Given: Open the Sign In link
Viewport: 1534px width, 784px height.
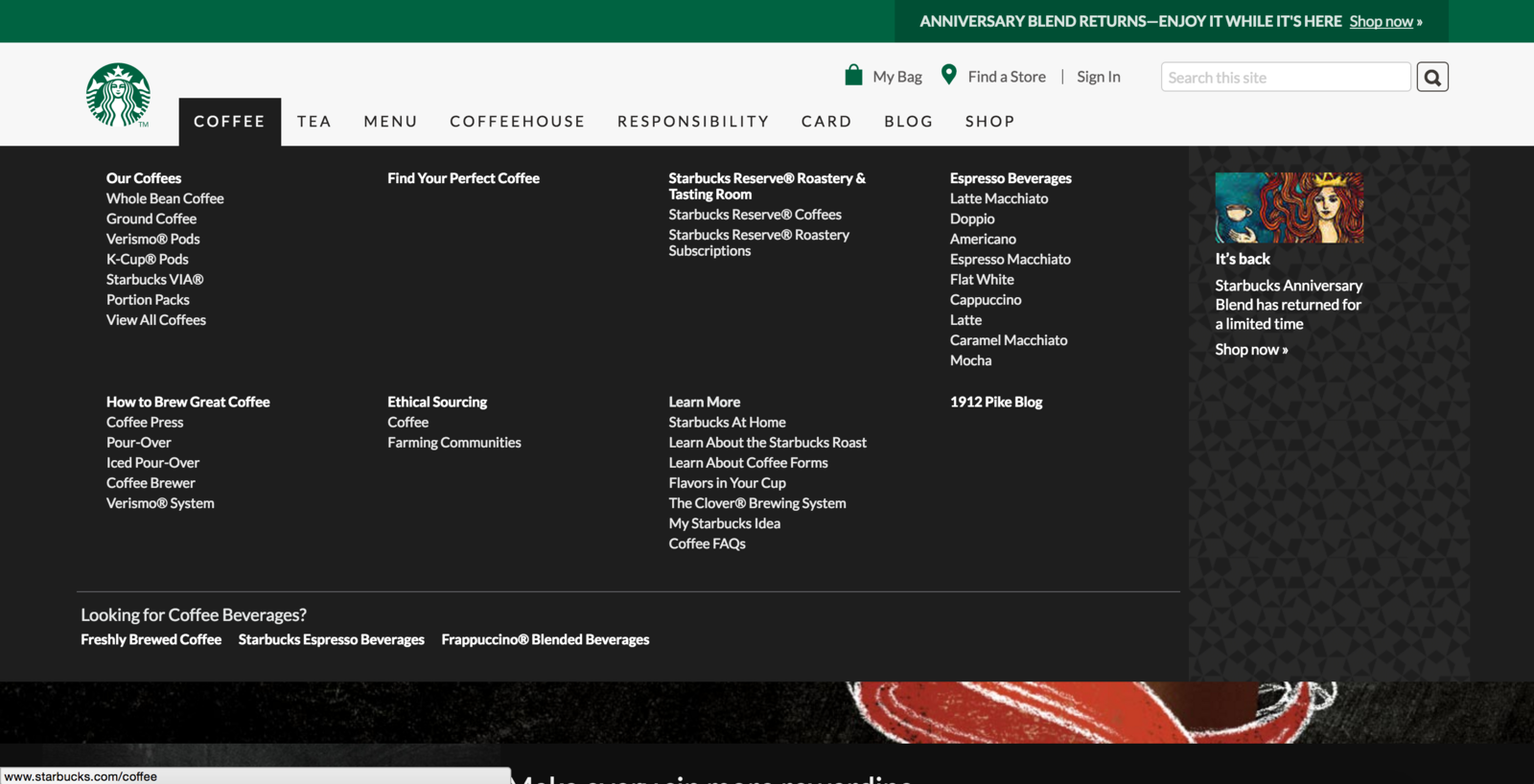Looking at the screenshot, I should [x=1099, y=77].
